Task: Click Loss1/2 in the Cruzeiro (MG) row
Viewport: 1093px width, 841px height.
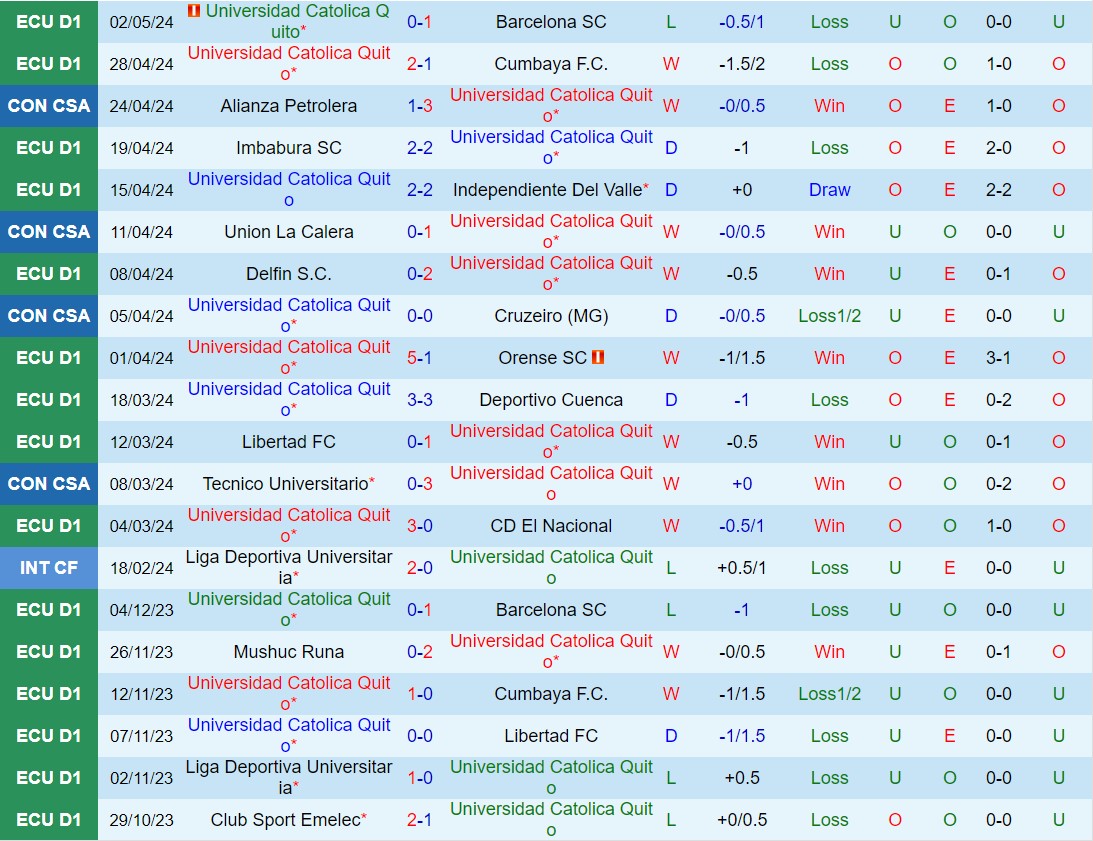Action: click(x=830, y=316)
